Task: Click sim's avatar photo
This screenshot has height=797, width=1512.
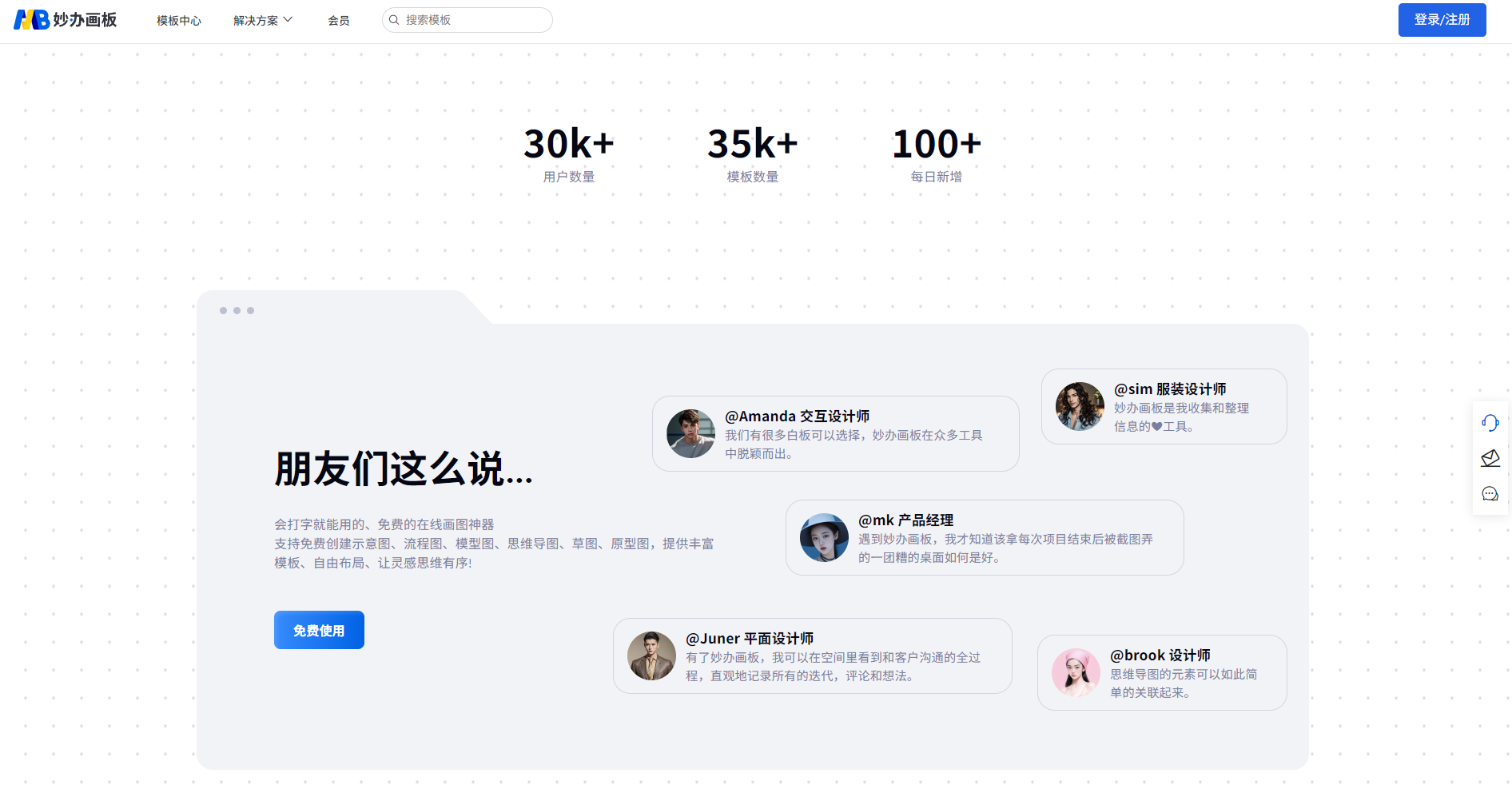Action: click(1080, 406)
